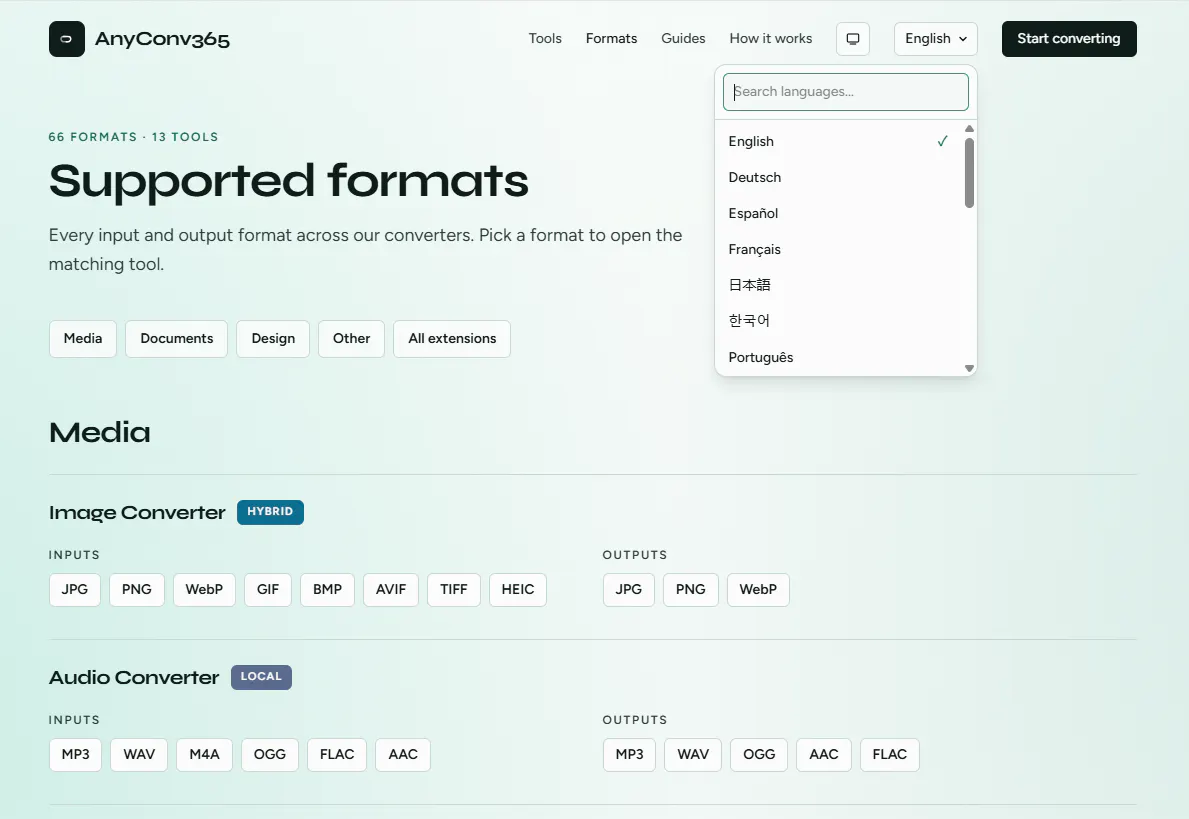Screen dimensions: 1189x819
Task: Choose M4A input format
Action: coord(204,755)
